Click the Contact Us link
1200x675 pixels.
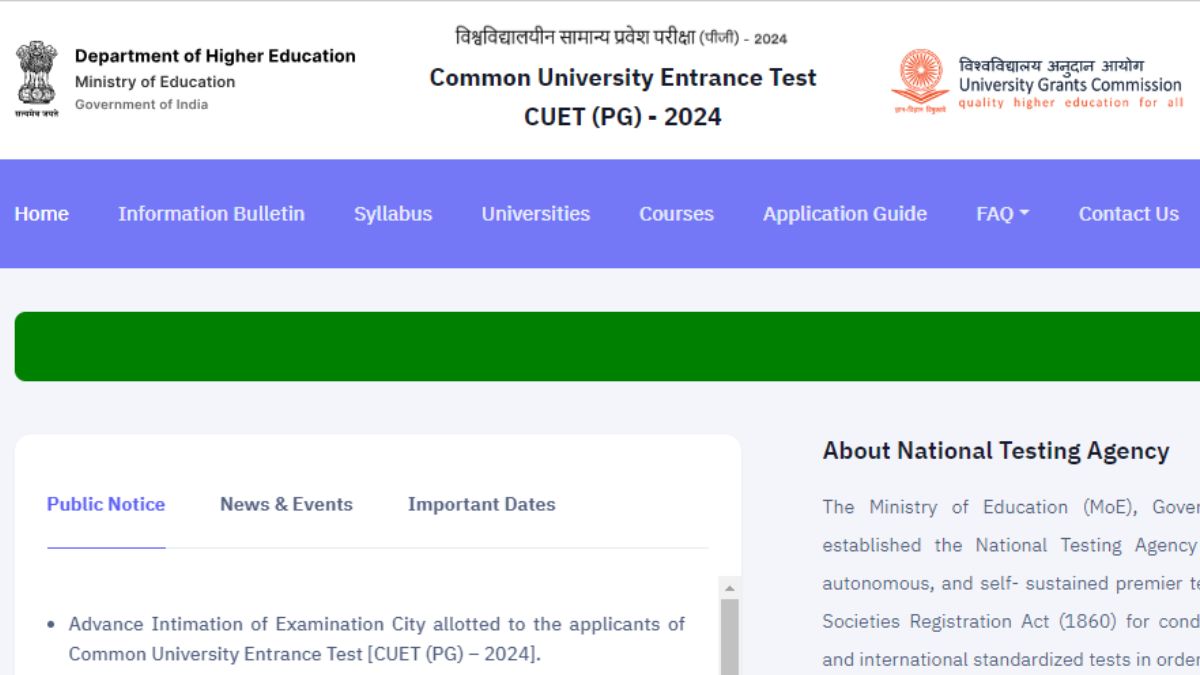click(x=1128, y=213)
